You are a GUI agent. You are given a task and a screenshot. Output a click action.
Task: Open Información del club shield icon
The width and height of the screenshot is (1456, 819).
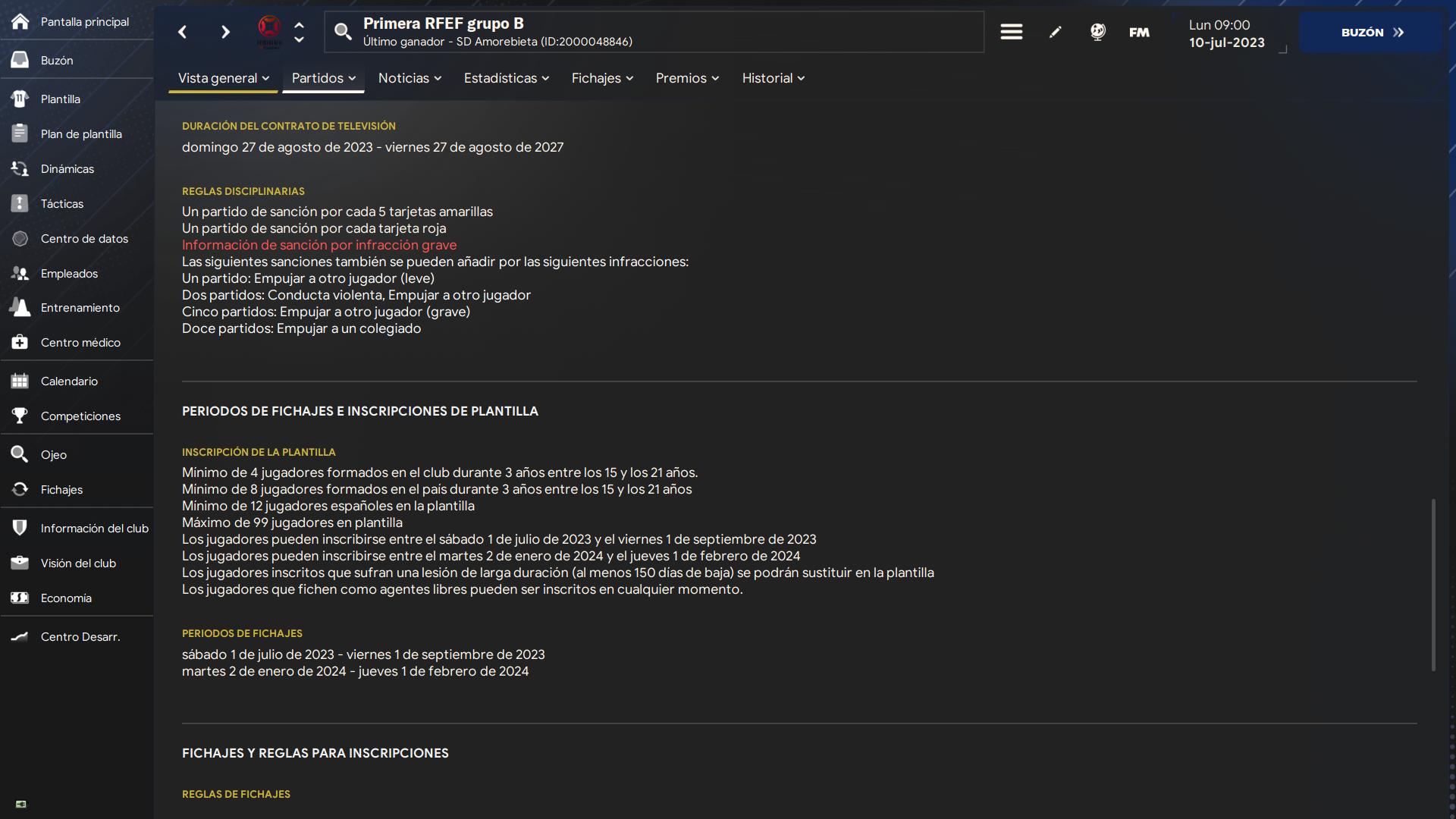[20, 528]
